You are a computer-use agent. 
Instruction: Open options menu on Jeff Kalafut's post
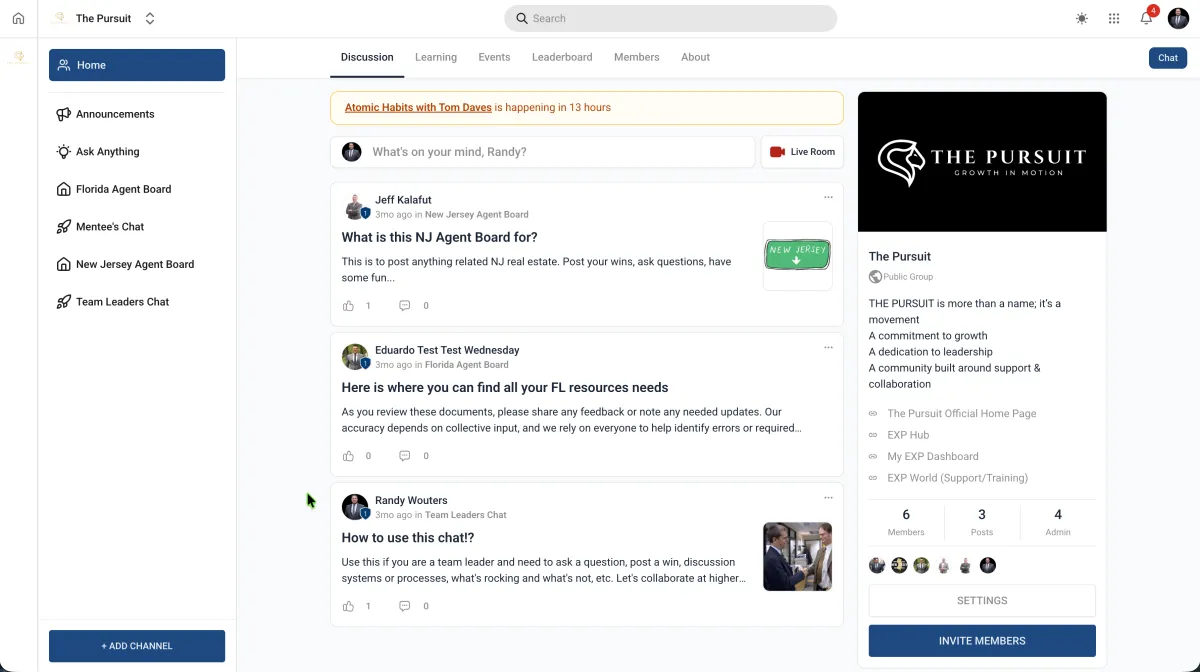[828, 197]
